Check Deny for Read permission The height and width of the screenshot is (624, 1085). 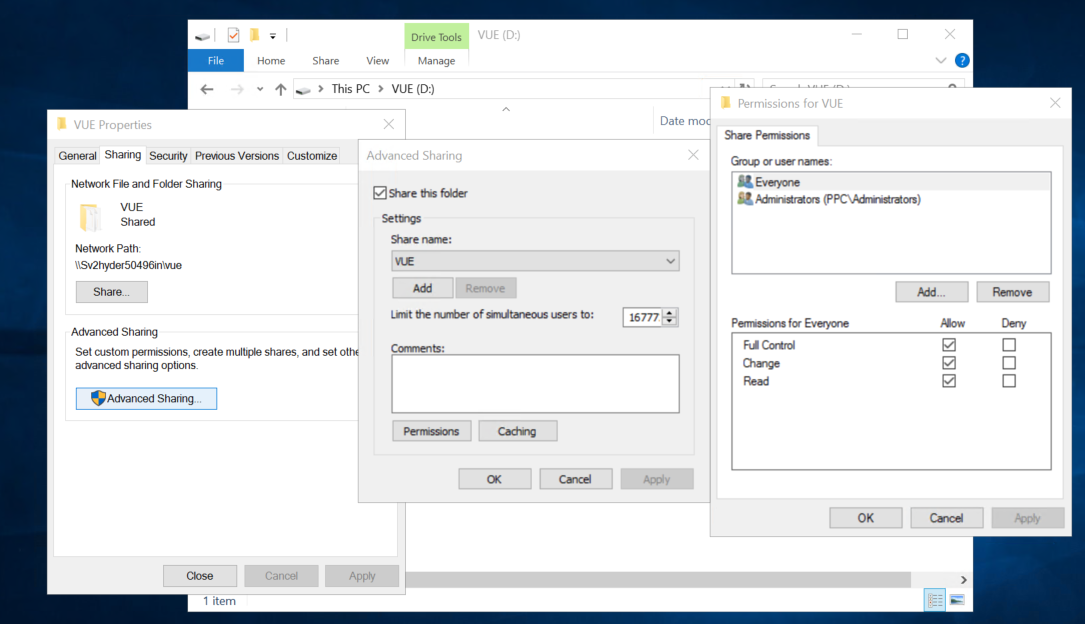[1009, 380]
